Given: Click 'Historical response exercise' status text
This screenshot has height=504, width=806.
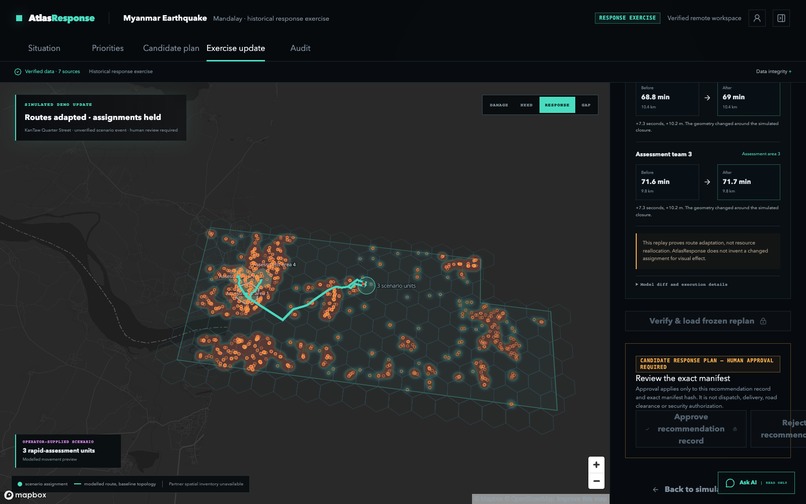Looking at the screenshot, I should pyautogui.click(x=121, y=71).
